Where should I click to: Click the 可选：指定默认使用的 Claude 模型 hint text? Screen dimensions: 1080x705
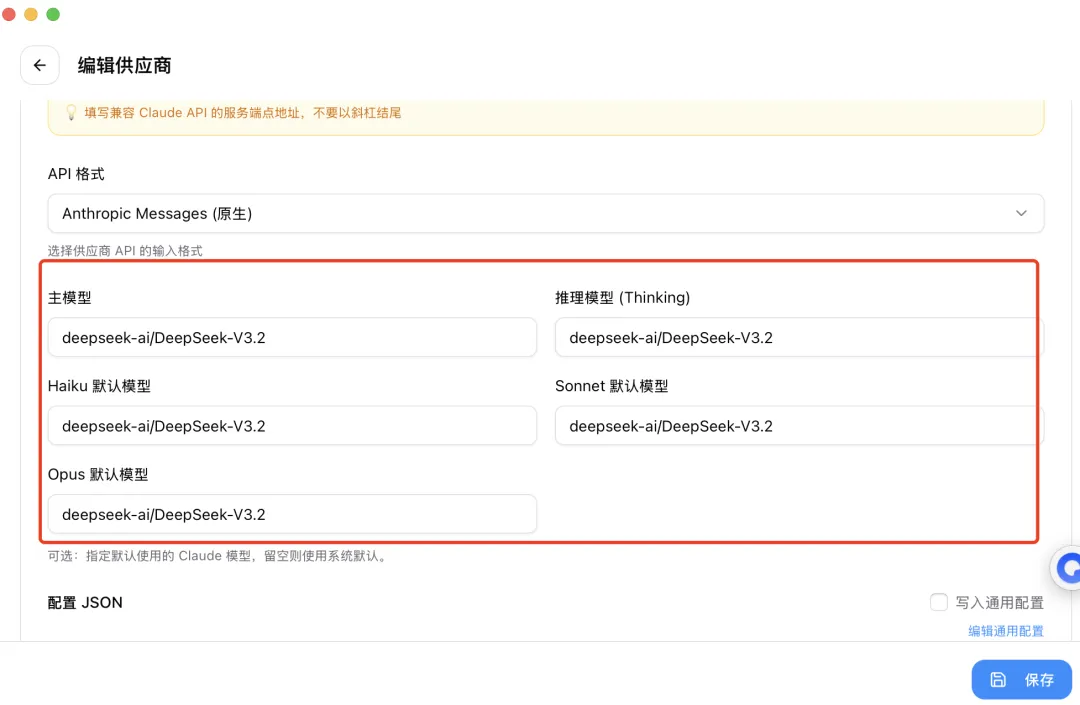tap(219, 556)
